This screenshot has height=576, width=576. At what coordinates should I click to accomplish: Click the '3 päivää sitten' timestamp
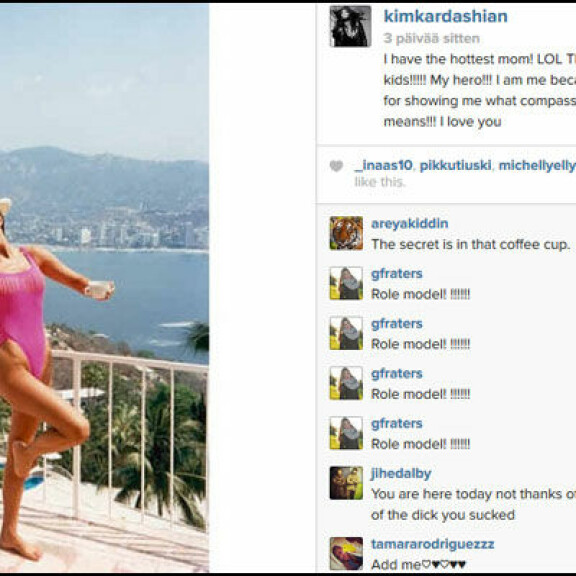[432, 38]
